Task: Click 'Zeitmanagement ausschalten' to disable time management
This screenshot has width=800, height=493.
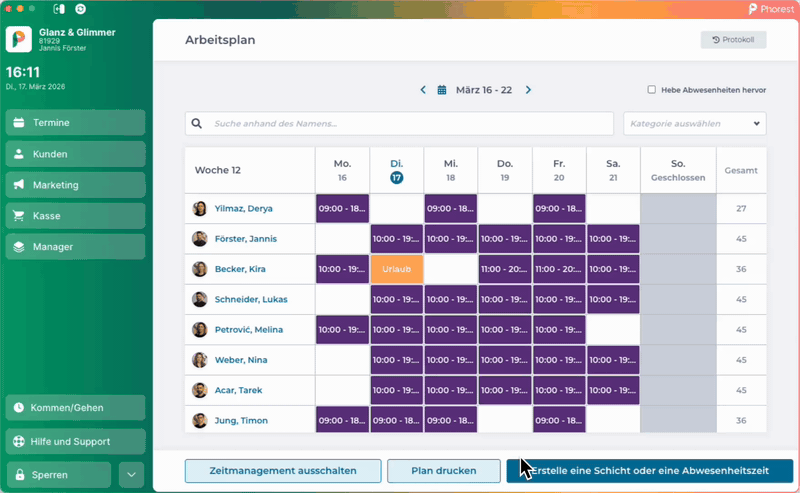Action: click(x=283, y=470)
